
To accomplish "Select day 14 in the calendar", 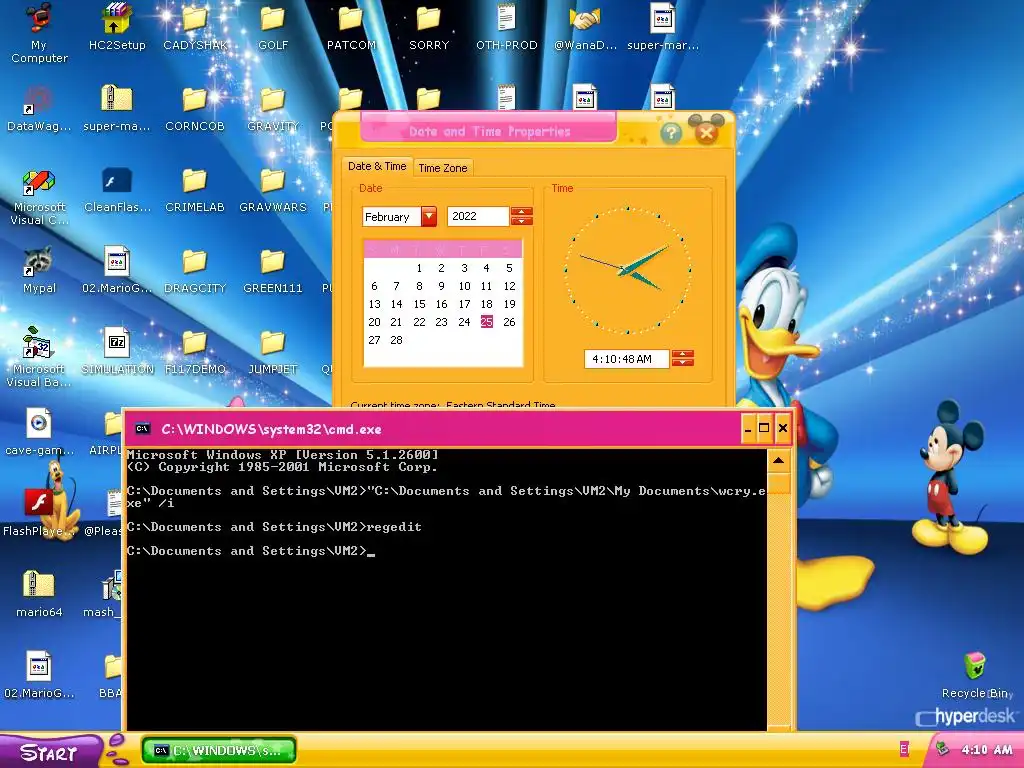I will pyautogui.click(x=396, y=304).
